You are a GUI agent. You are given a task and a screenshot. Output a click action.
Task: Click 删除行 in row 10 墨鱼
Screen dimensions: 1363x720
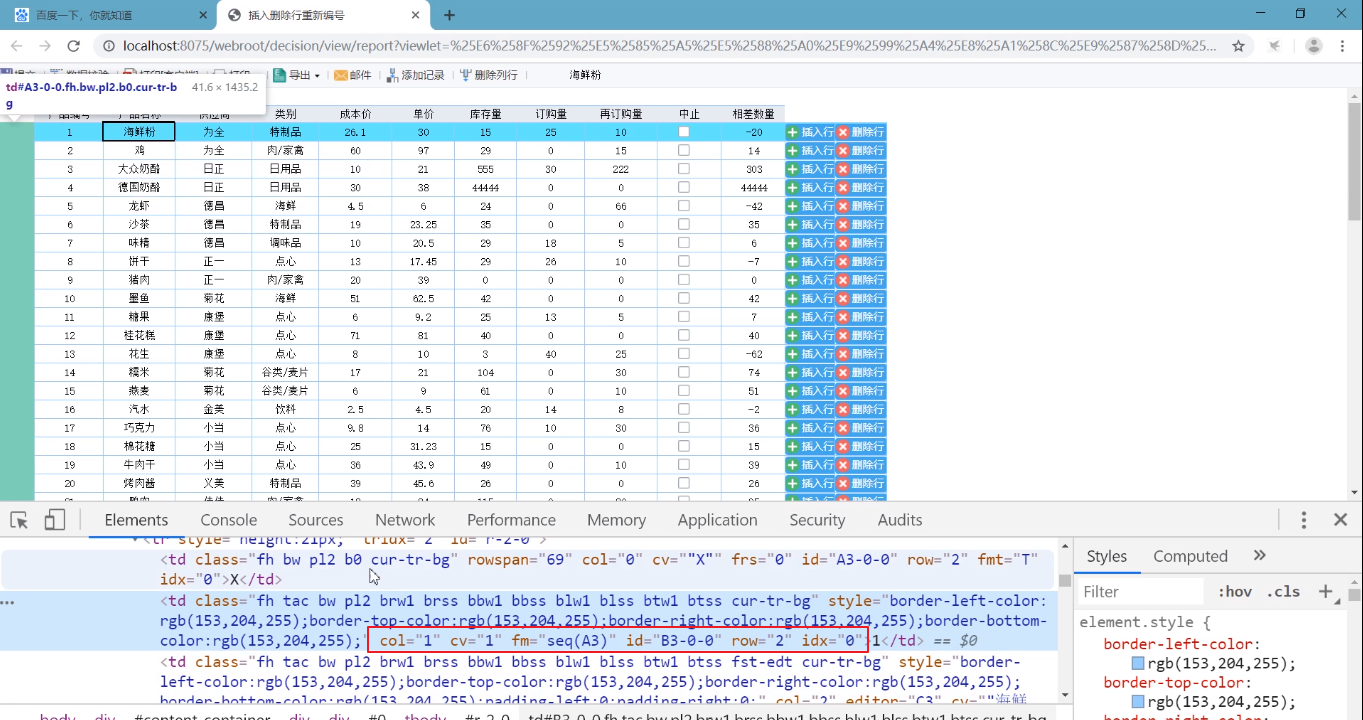[x=861, y=299]
